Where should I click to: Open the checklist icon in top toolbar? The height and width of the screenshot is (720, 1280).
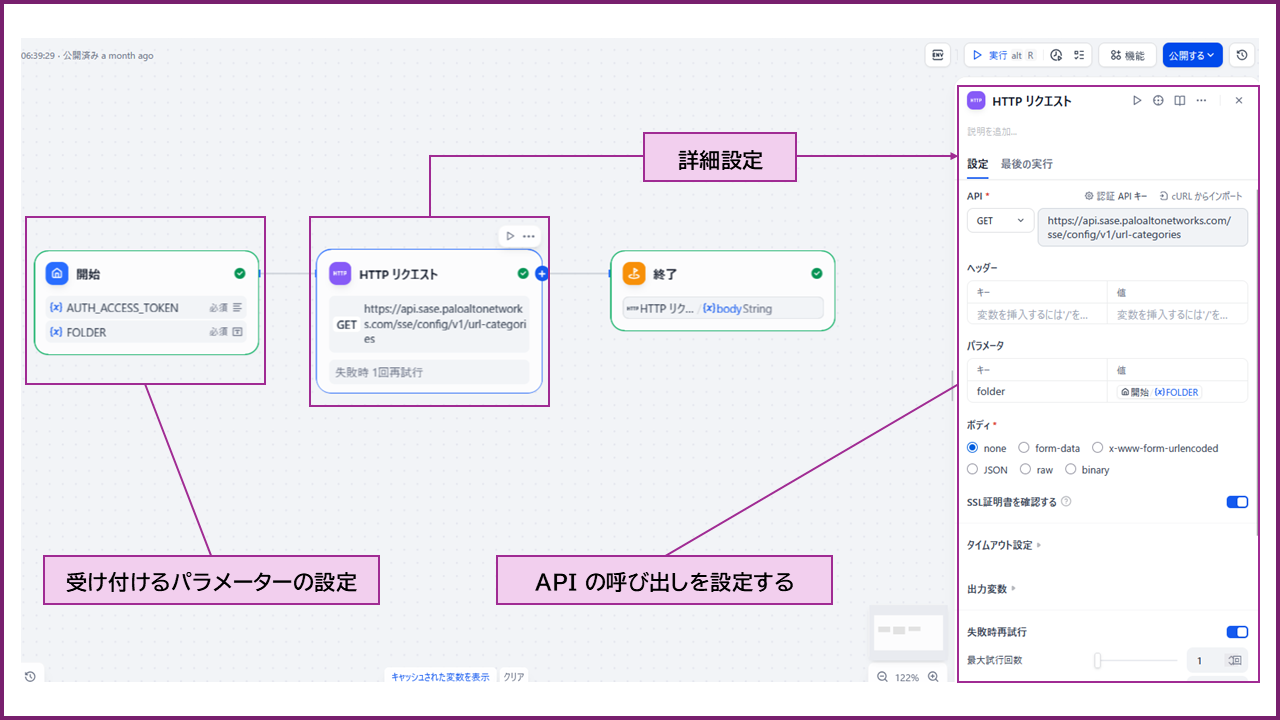click(x=1079, y=56)
